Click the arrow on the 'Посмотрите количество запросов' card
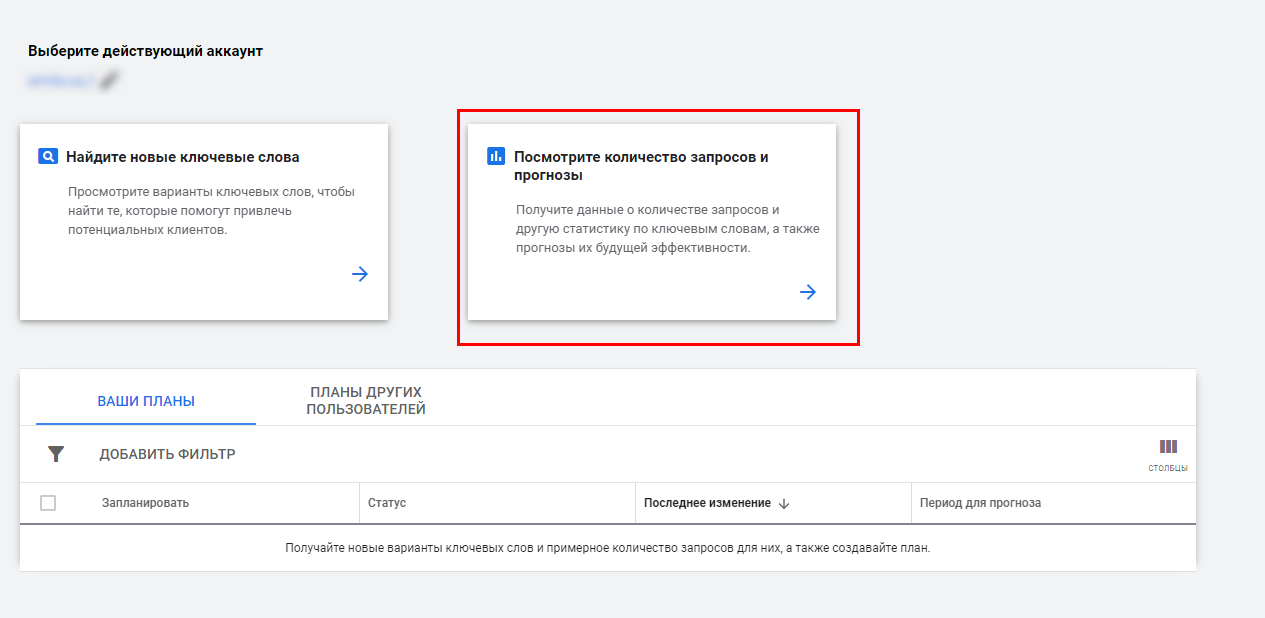Viewport: 1265px width, 618px height. pos(808,292)
